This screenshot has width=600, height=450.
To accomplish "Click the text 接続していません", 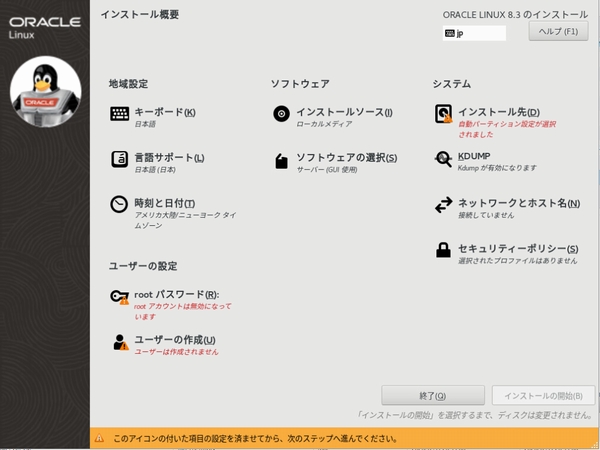I will pos(486,215).
